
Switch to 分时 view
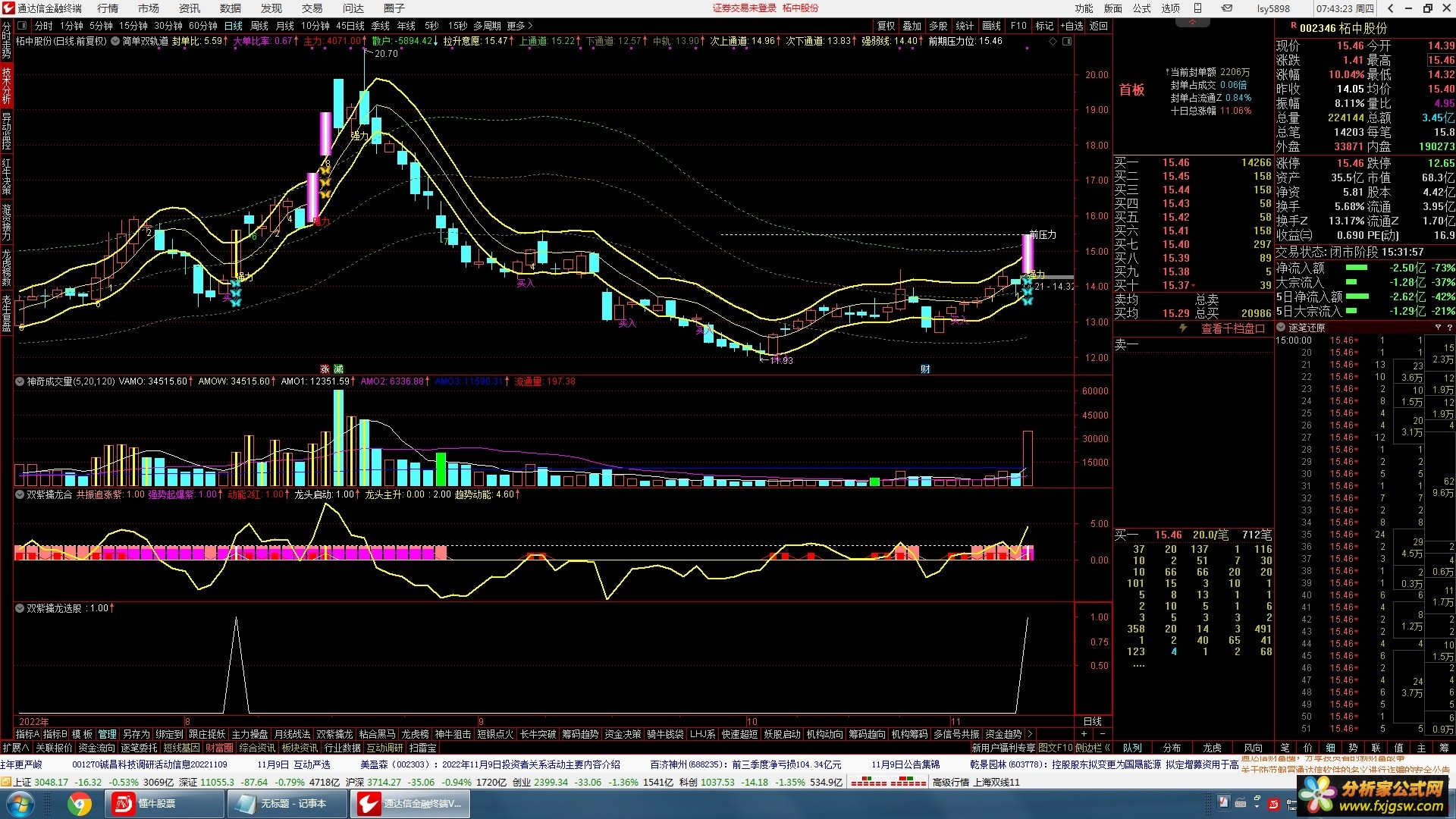[44, 26]
